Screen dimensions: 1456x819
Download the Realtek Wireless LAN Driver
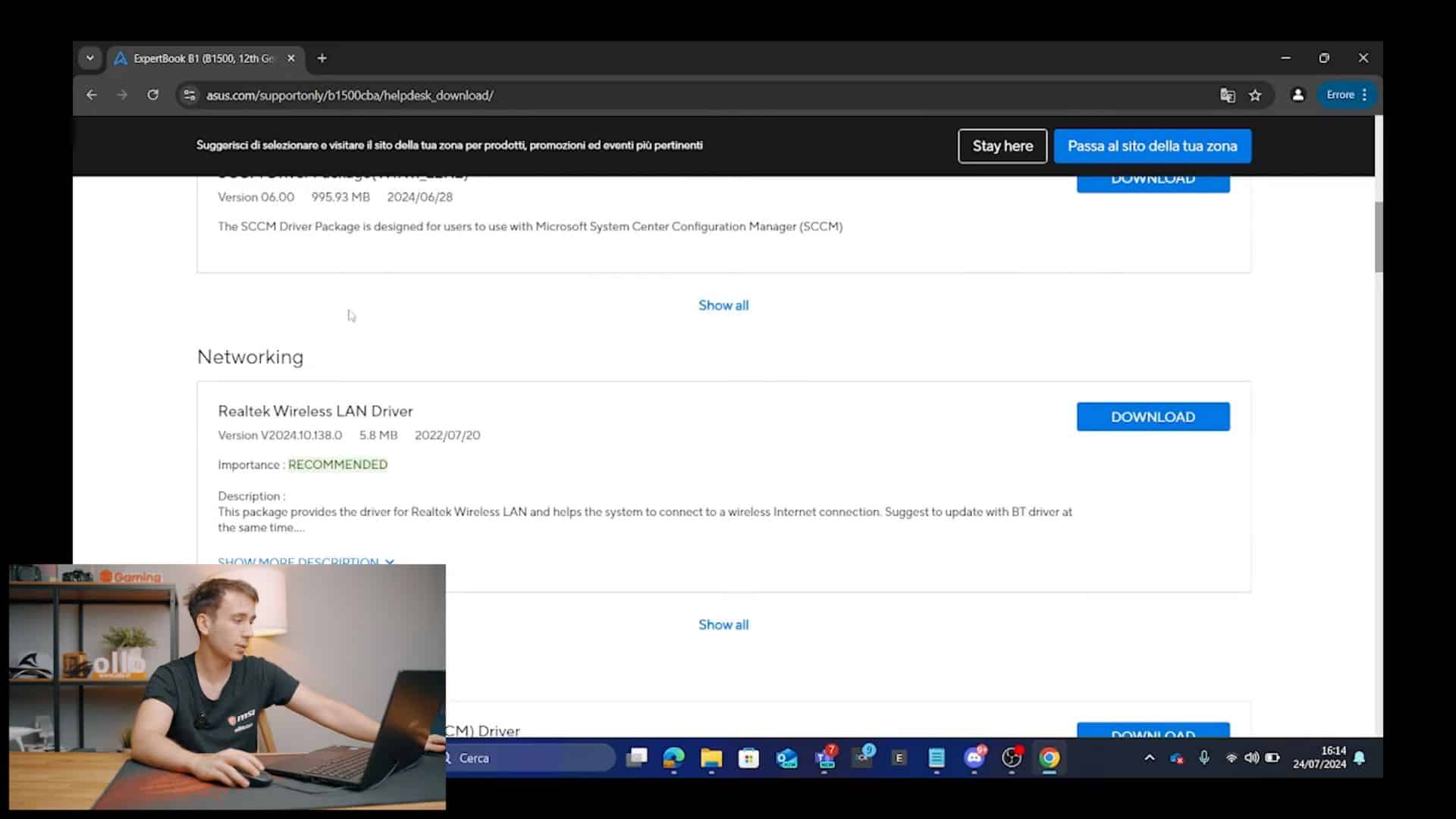[x=1153, y=416]
